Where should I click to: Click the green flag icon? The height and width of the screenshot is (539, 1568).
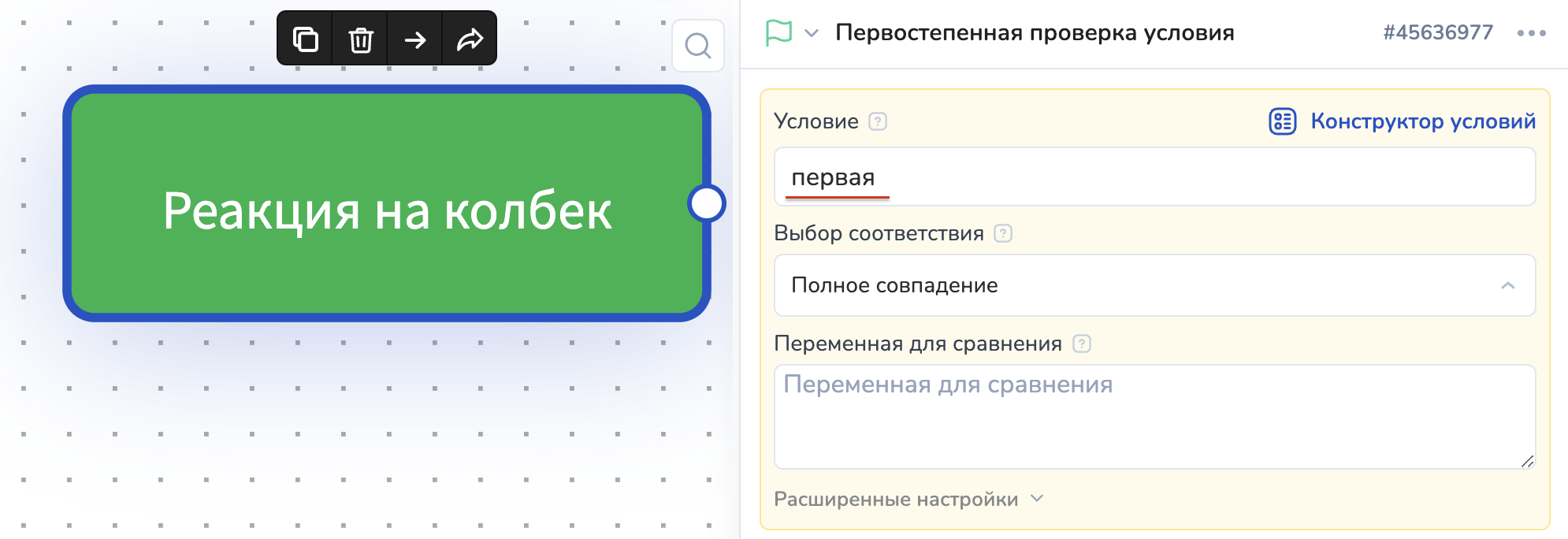click(778, 33)
